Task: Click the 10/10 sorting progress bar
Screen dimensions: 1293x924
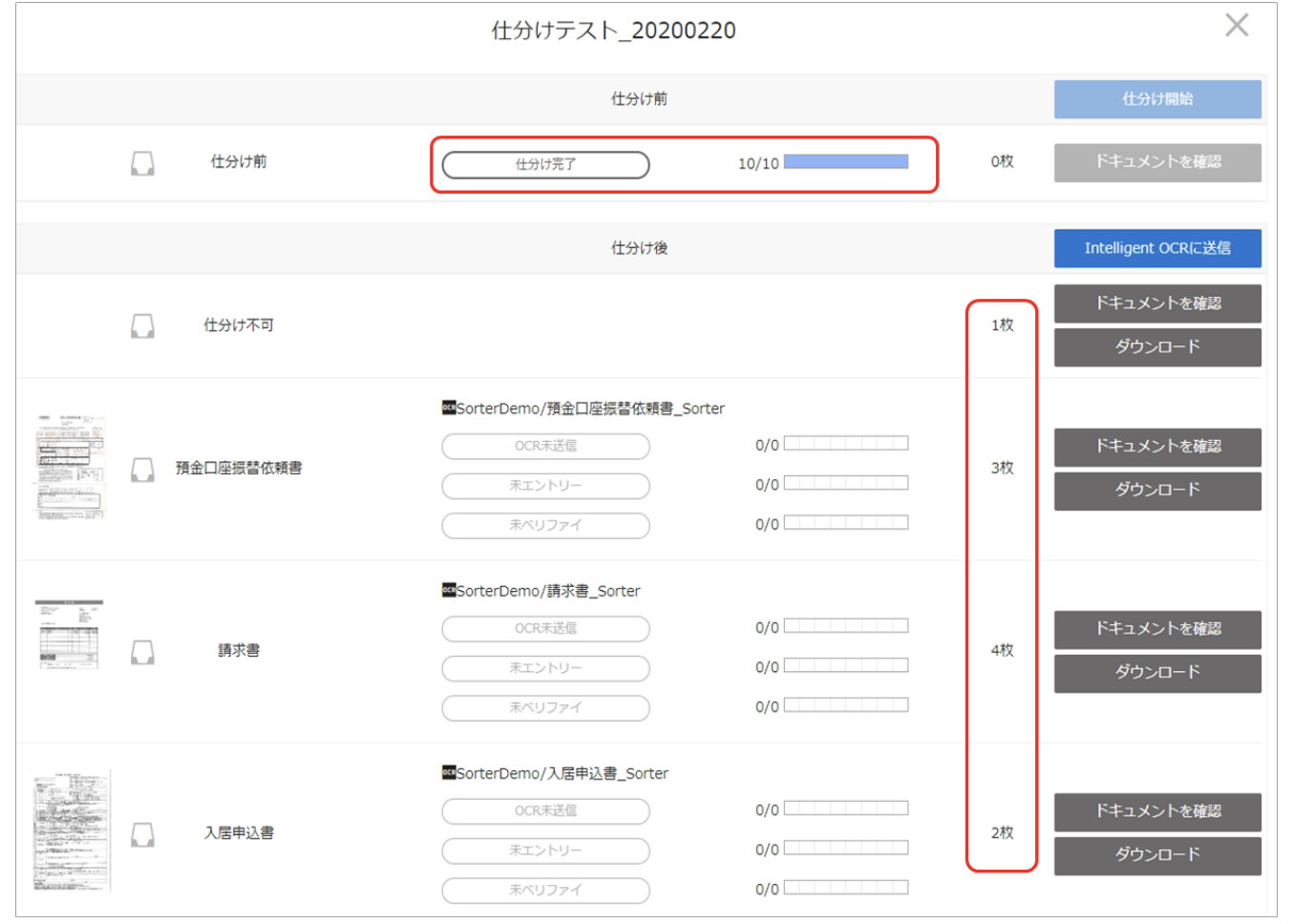Action: pyautogui.click(x=845, y=163)
